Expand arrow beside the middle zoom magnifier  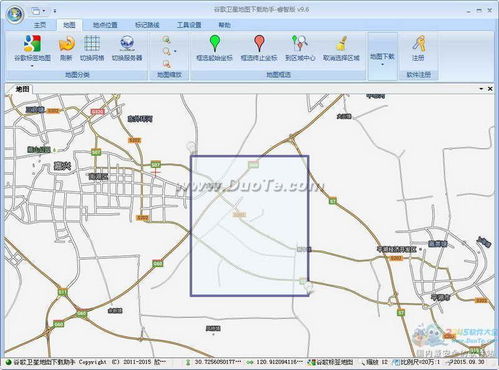(175, 51)
